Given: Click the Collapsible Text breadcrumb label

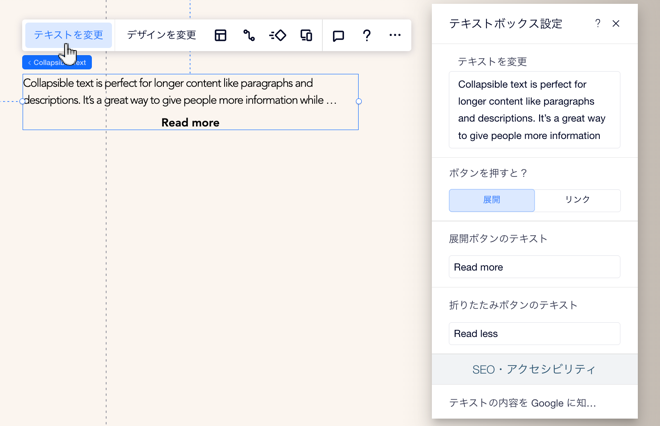Looking at the screenshot, I should [57, 62].
